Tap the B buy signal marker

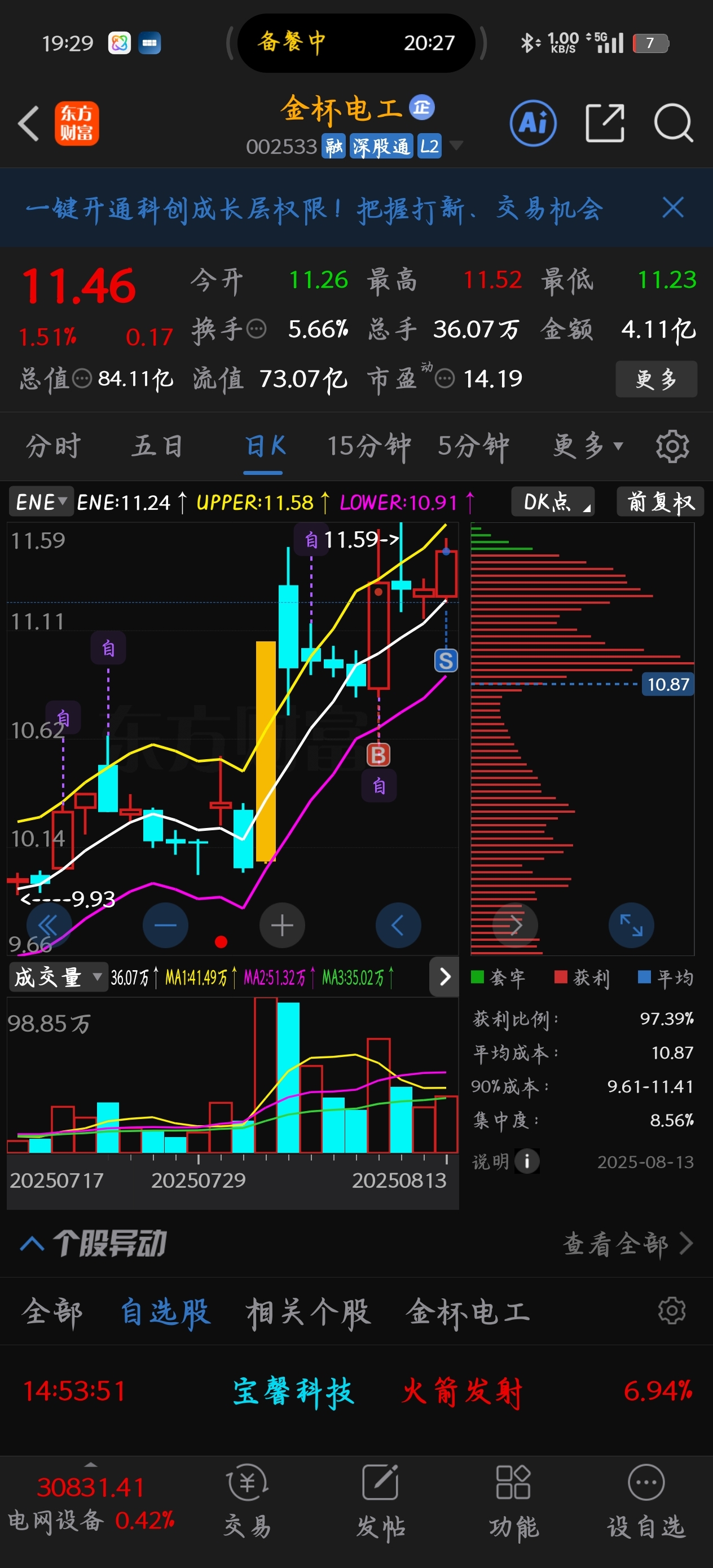pyautogui.click(x=378, y=755)
